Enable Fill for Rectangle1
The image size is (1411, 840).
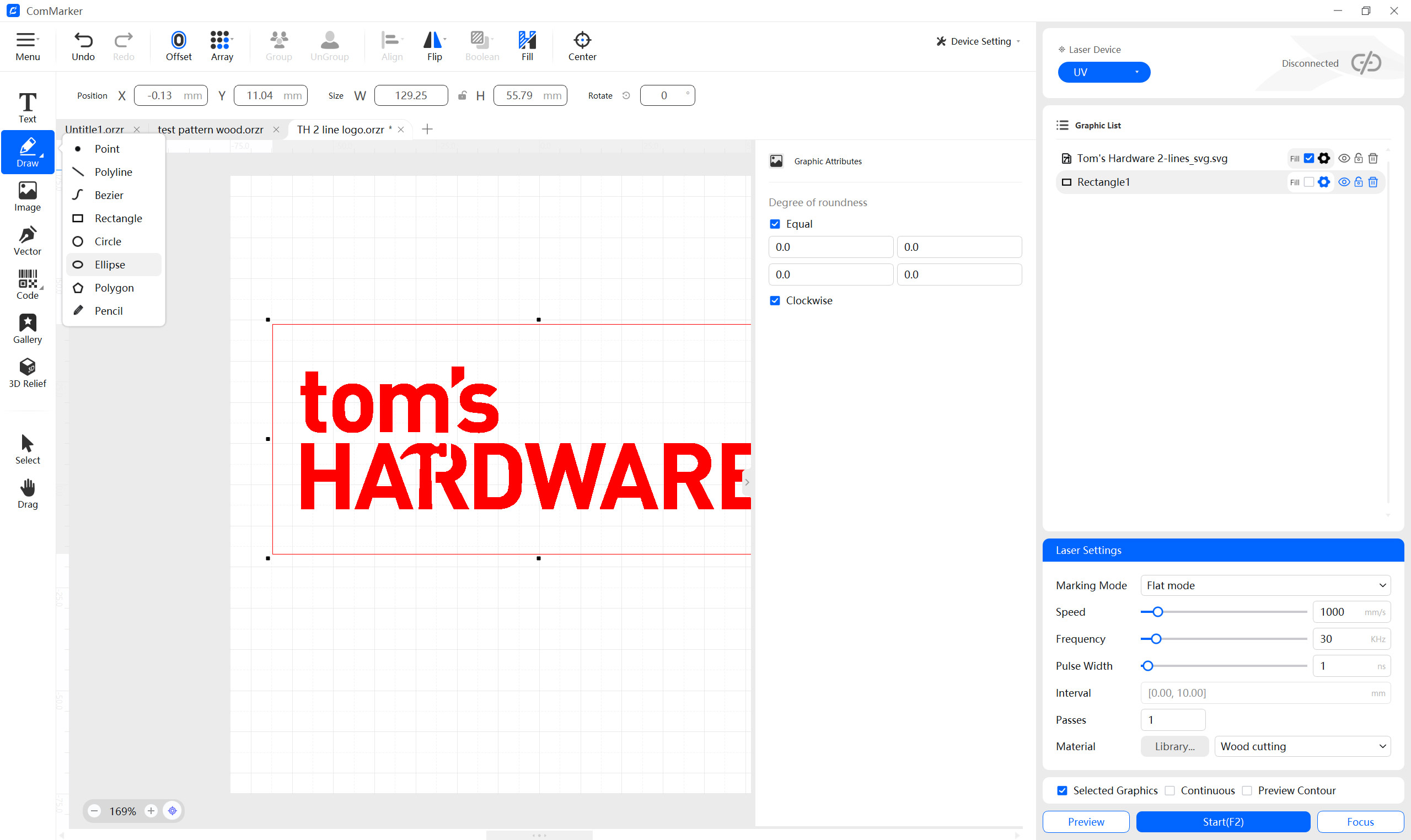click(1308, 182)
